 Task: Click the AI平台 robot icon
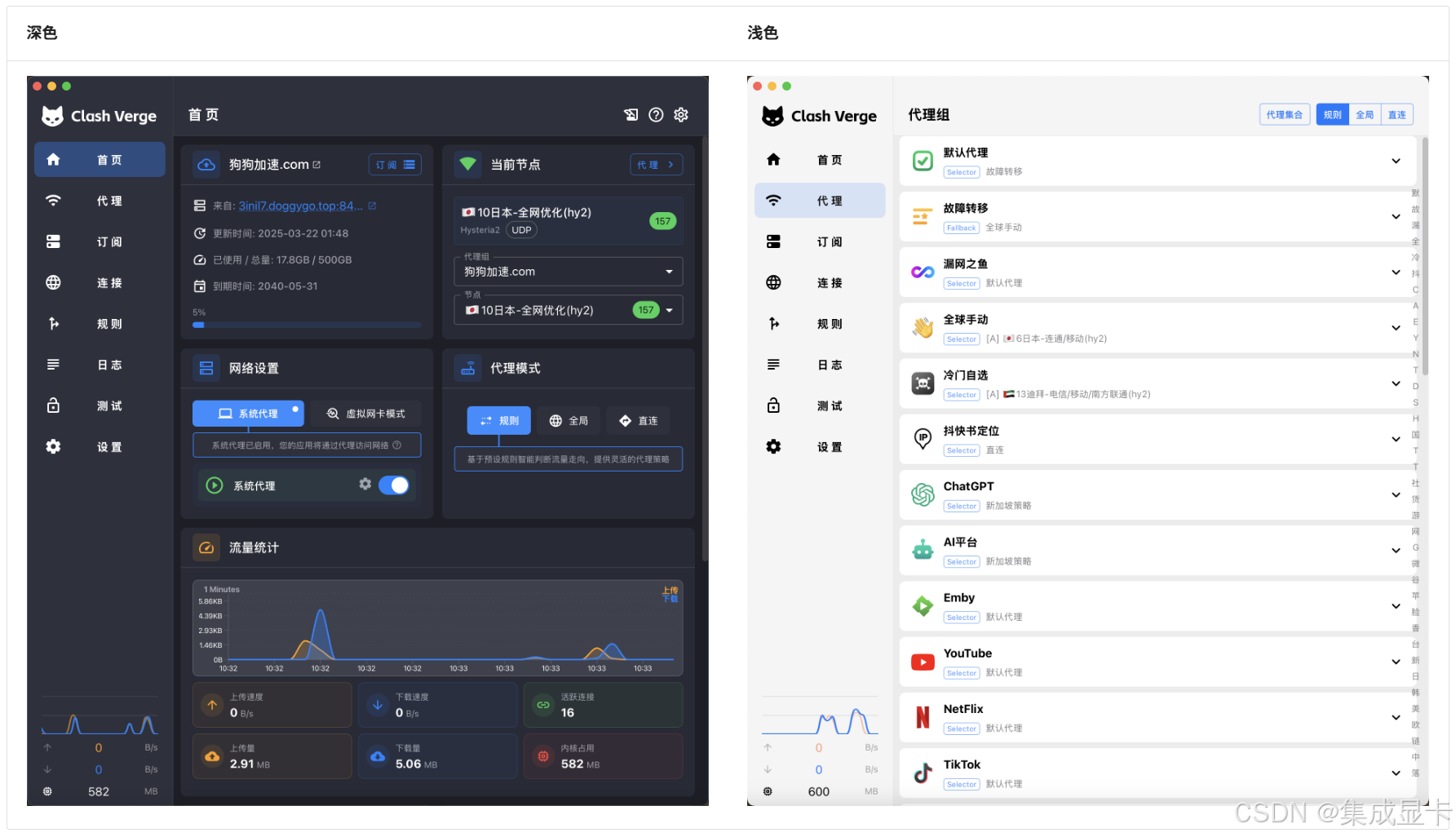point(923,551)
